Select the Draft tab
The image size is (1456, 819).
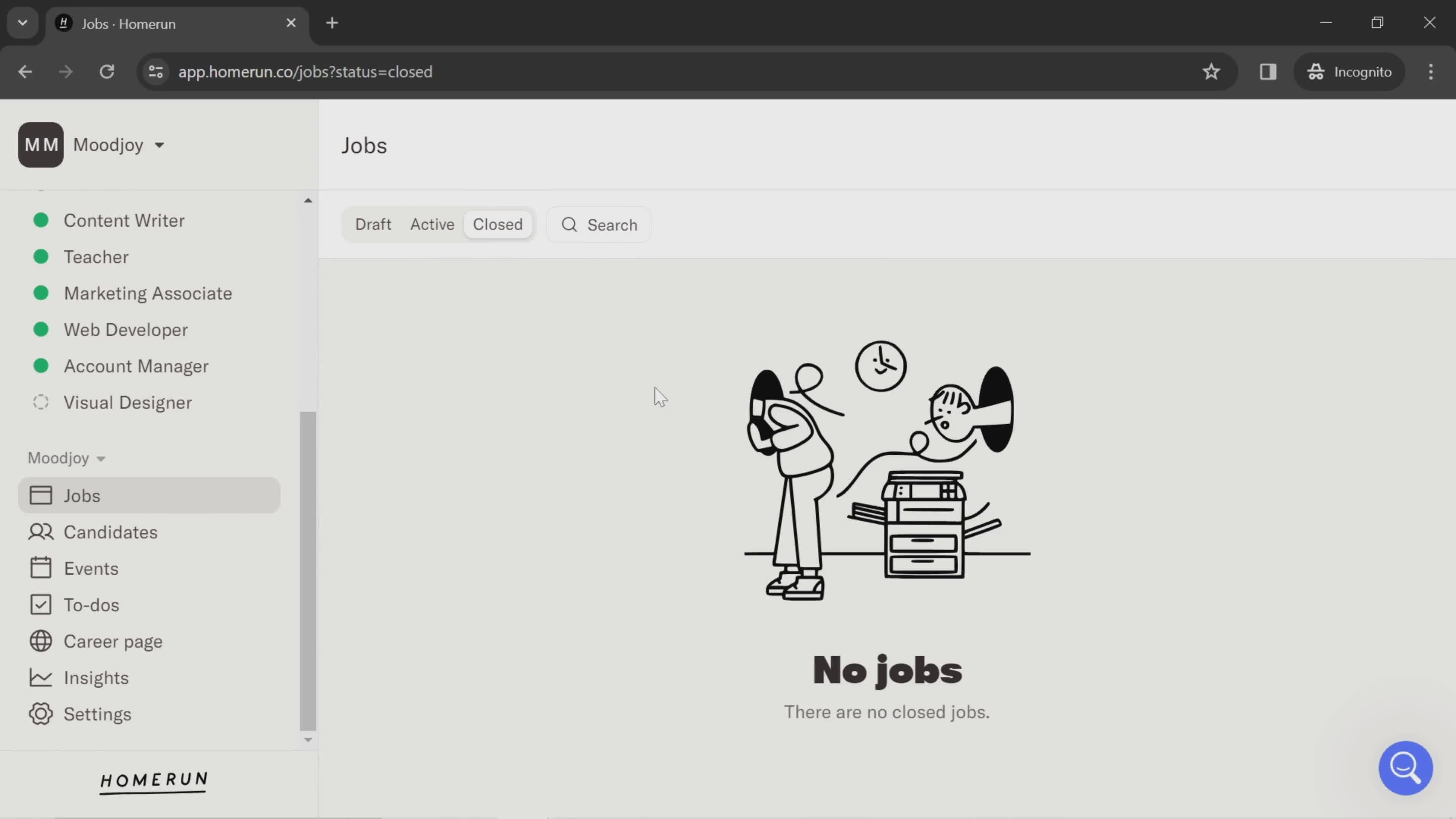point(373,225)
